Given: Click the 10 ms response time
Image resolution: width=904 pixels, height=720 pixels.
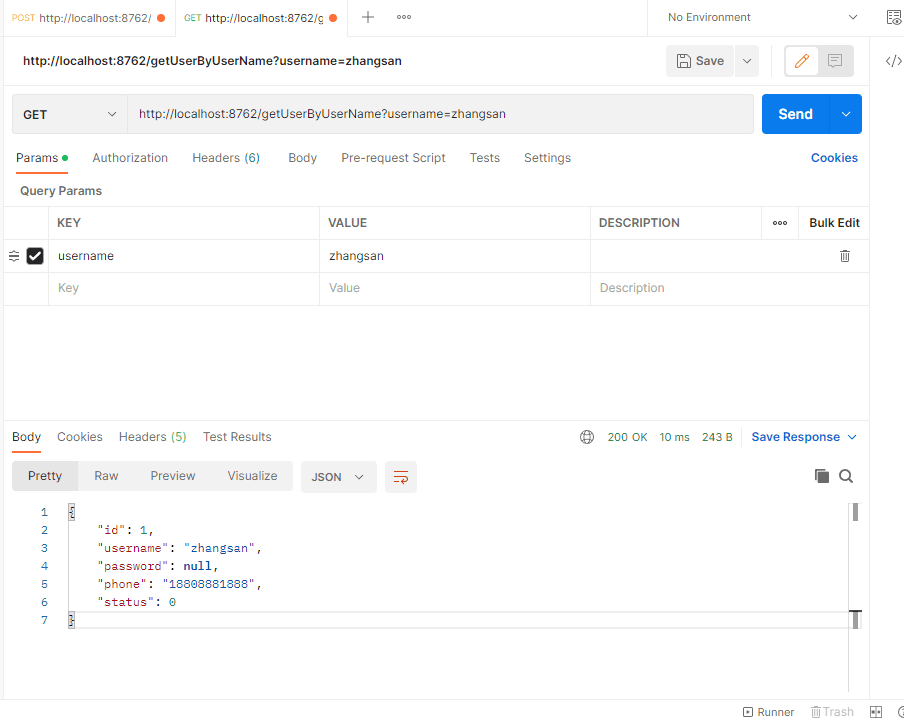Looking at the screenshot, I should pyautogui.click(x=675, y=438).
